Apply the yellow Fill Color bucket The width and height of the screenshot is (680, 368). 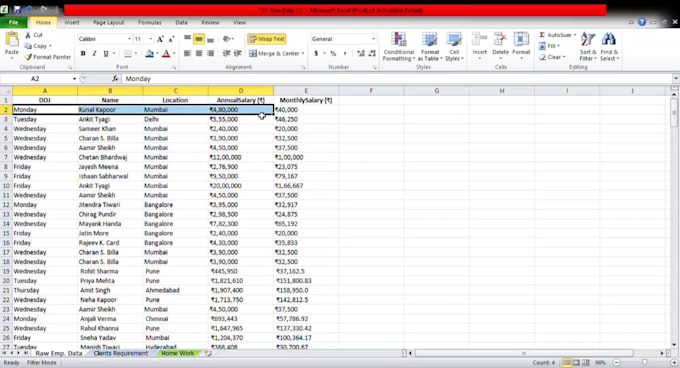[149, 53]
